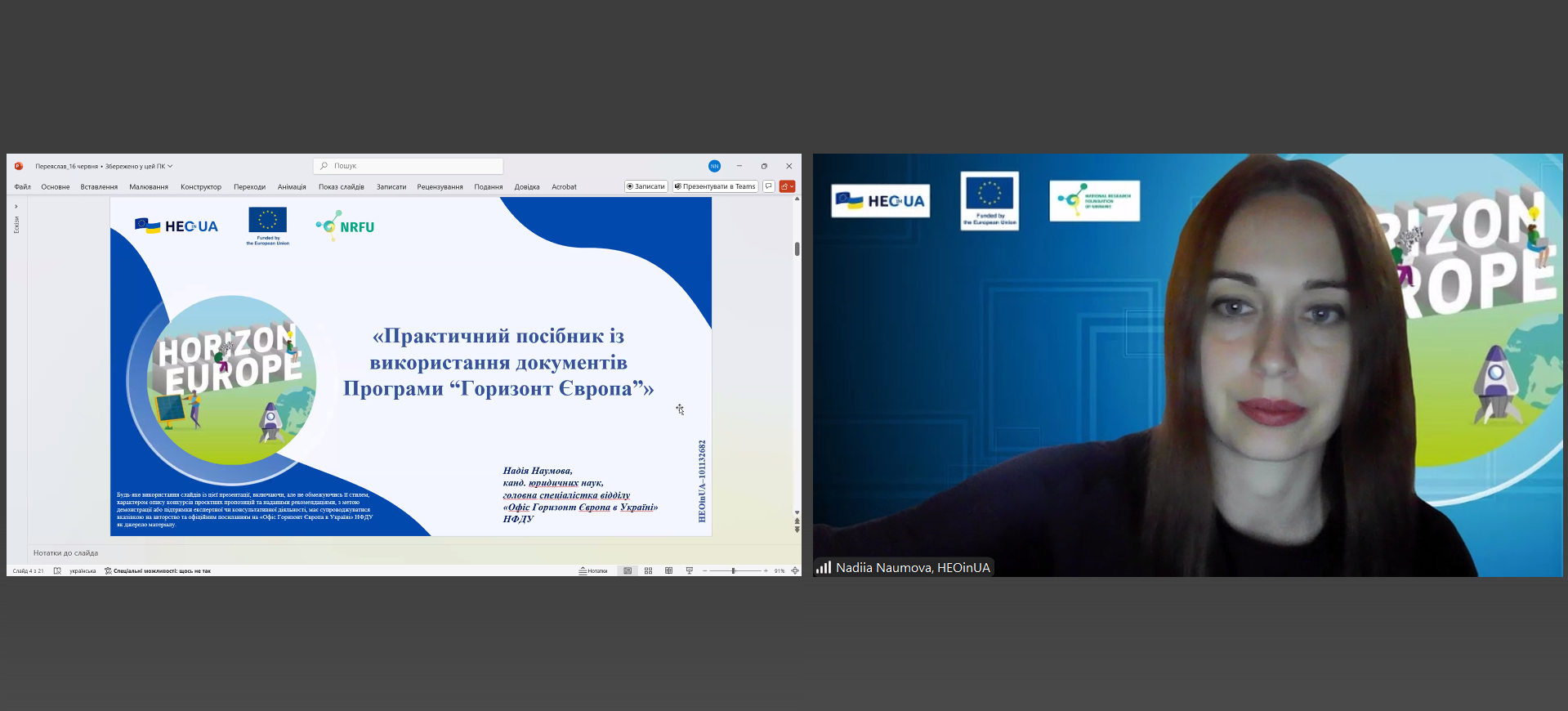Select the Slide Sorter view icon
Screen dimensions: 1568x711
[648, 570]
